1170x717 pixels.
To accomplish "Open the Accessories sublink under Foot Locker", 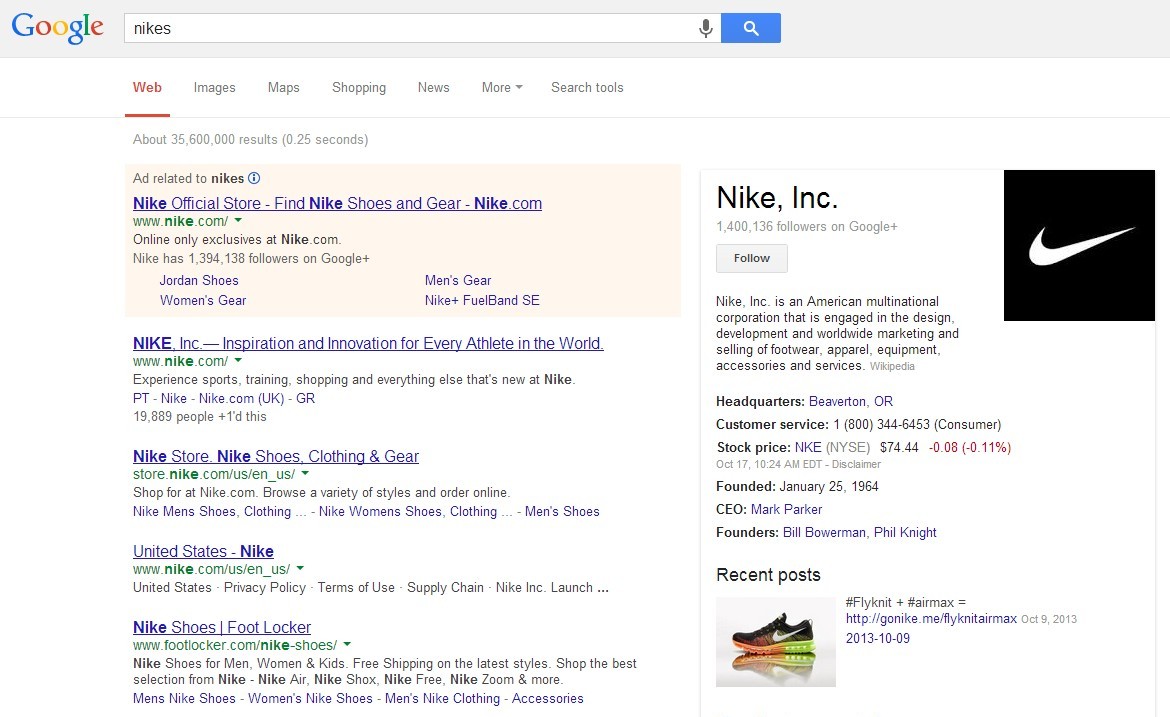I will pos(548,698).
